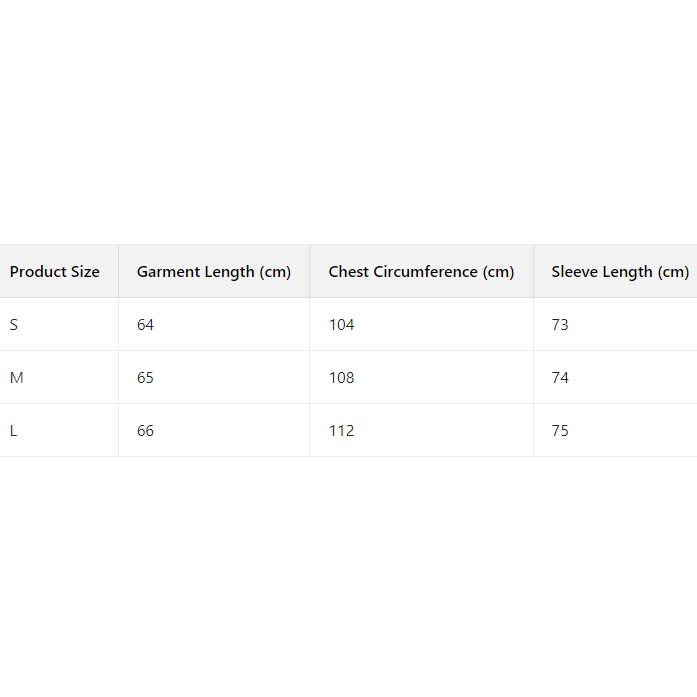Select the S size cell
The height and width of the screenshot is (697, 697).
click(x=14, y=325)
